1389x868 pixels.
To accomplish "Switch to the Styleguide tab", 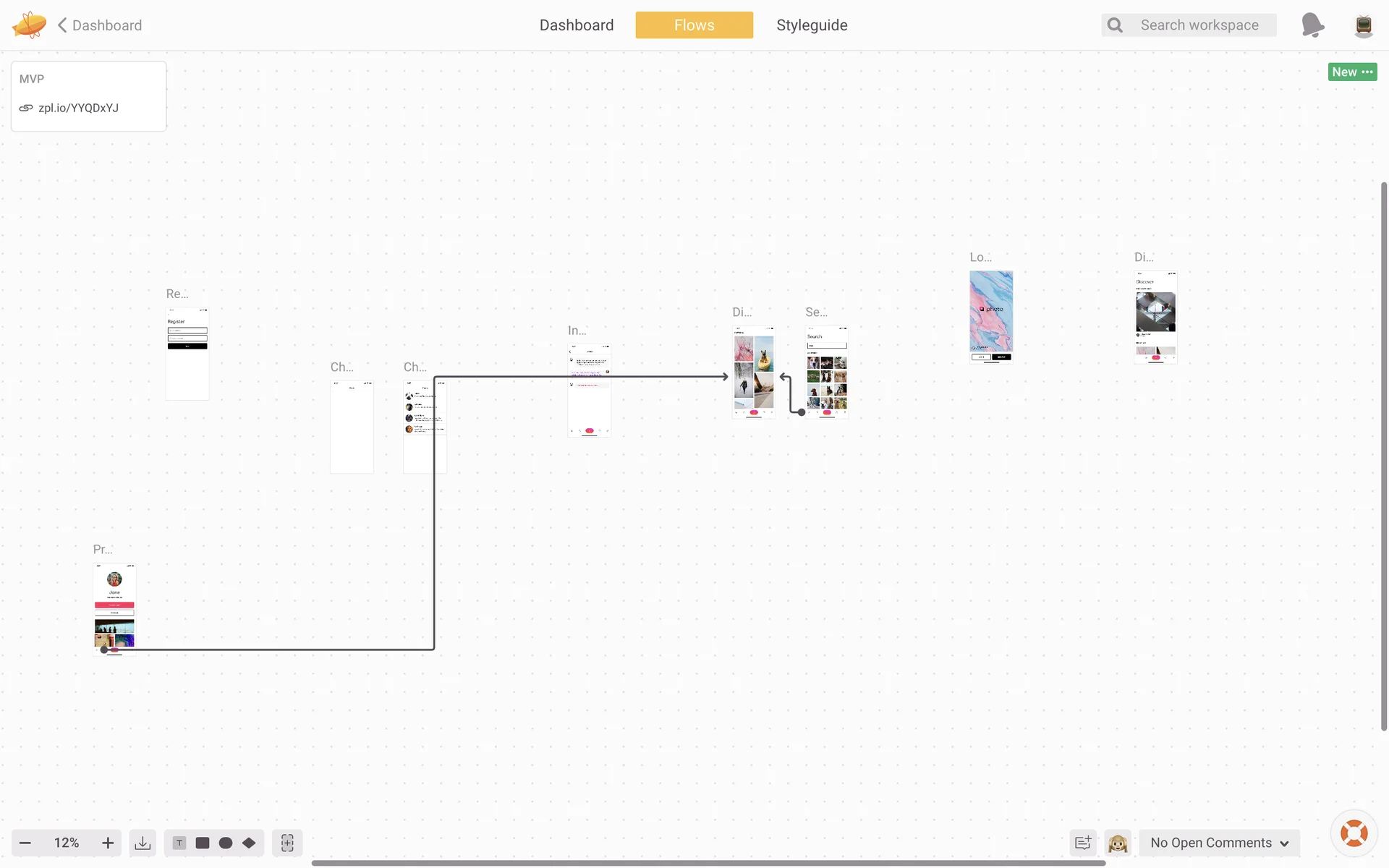I will (812, 25).
